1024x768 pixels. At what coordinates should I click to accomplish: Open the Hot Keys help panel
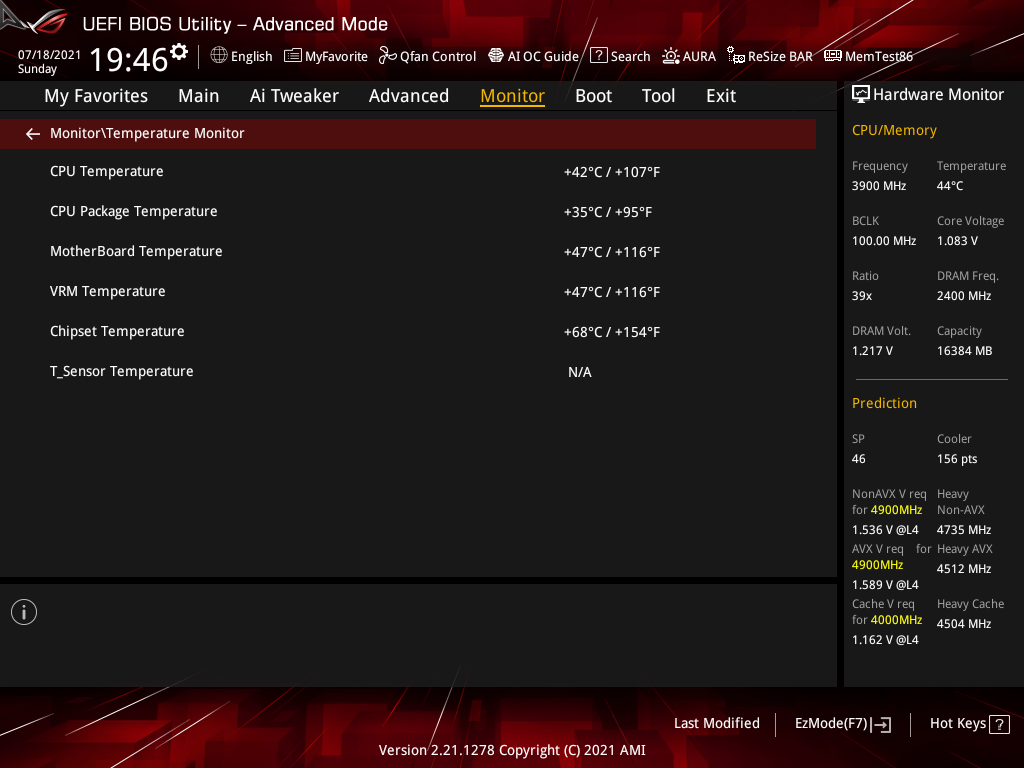(x=968, y=723)
